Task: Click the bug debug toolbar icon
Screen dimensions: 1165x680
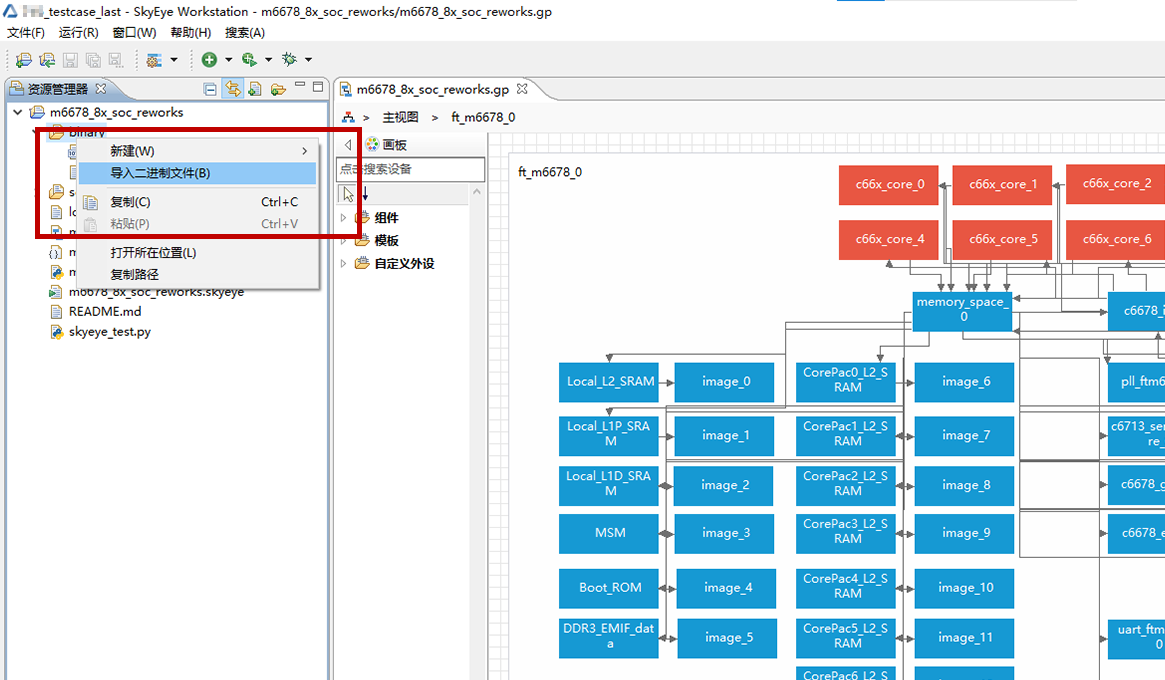Action: point(290,59)
